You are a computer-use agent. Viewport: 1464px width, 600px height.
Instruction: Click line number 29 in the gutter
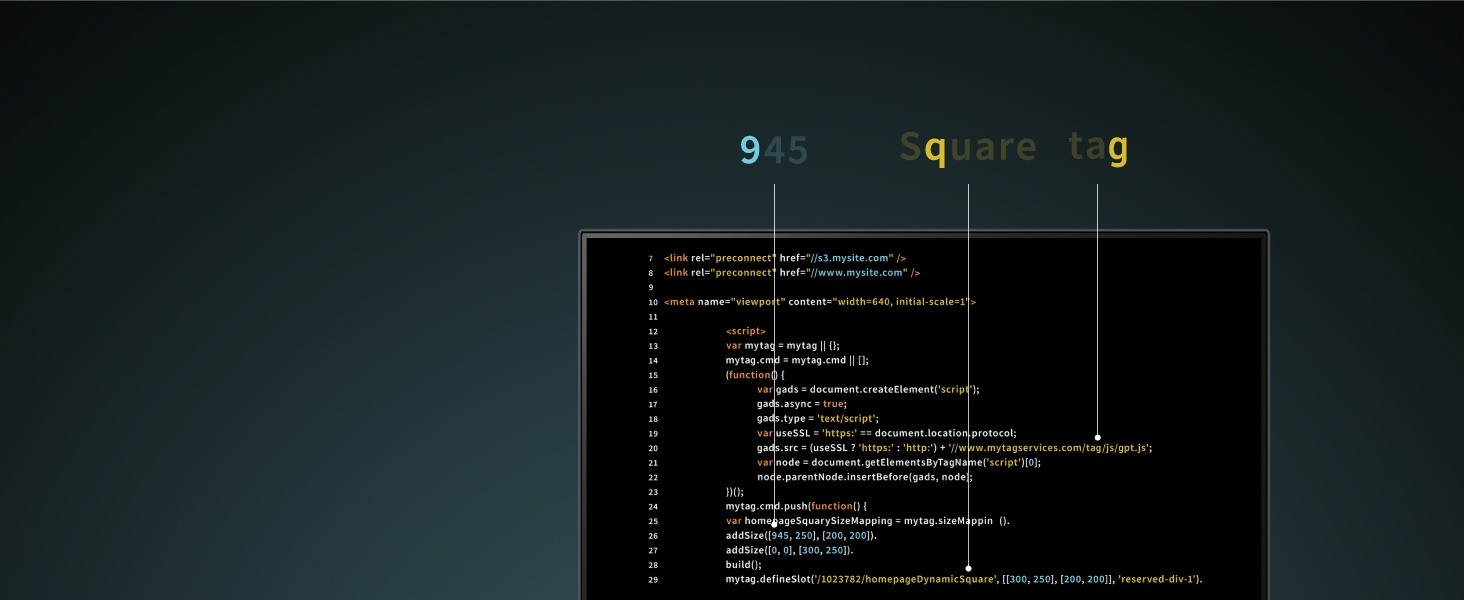[x=652, y=580]
